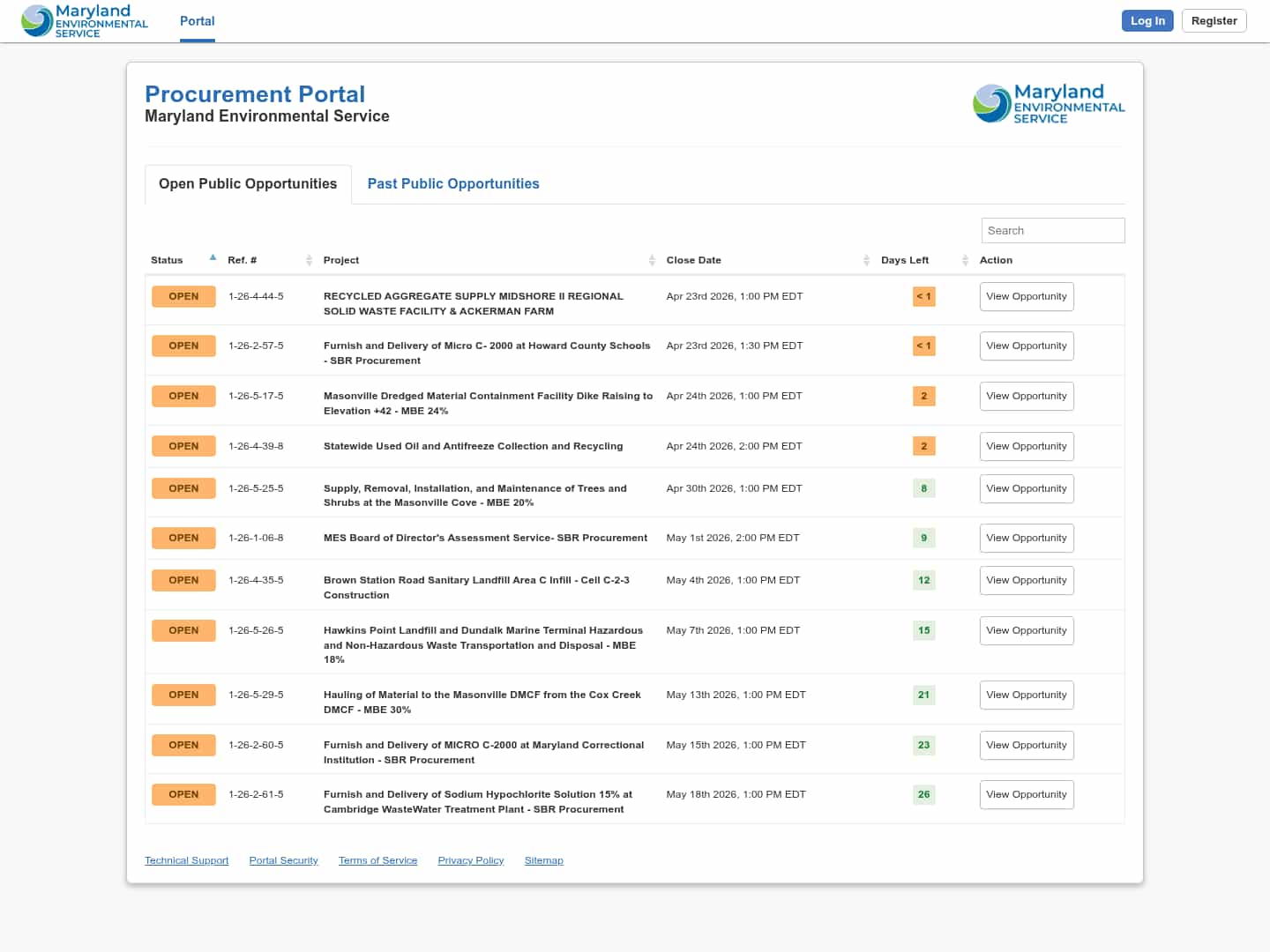
Task: Switch to Past Public Opportunities tab
Action: (453, 183)
